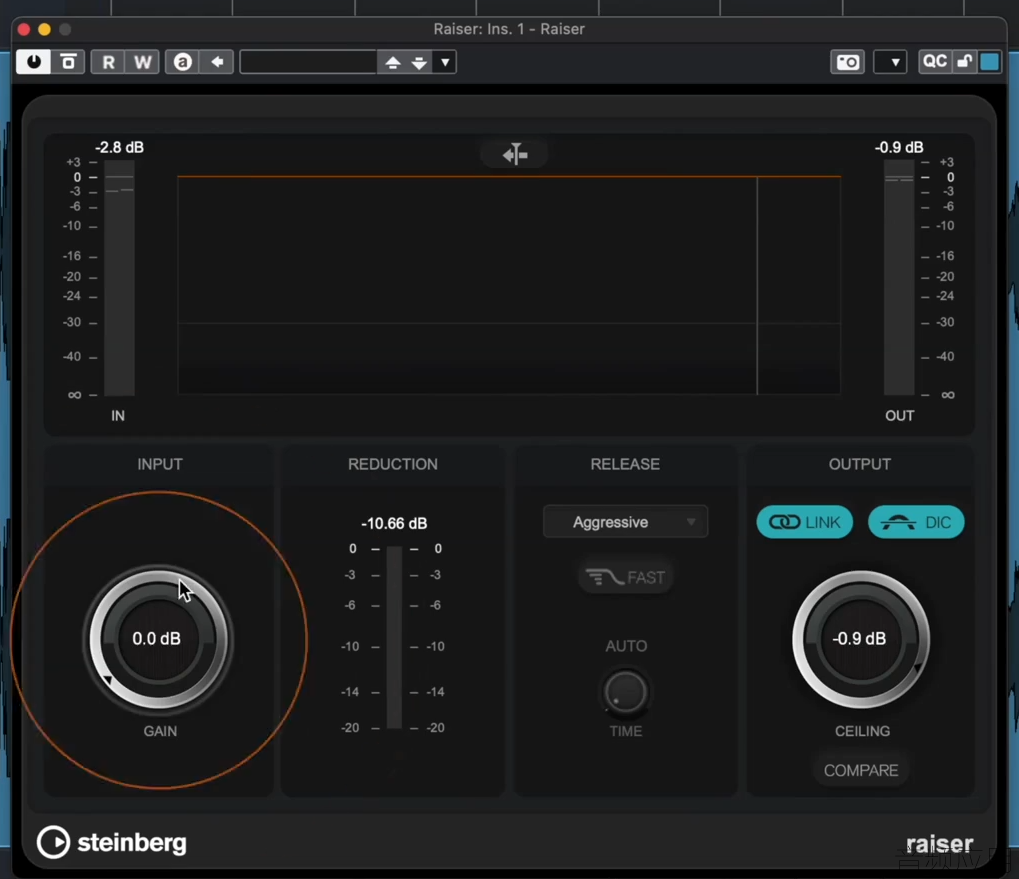Click the window title 'Raiser: Ins. 1 - Raiser'
This screenshot has width=1019, height=879.
(509, 29)
